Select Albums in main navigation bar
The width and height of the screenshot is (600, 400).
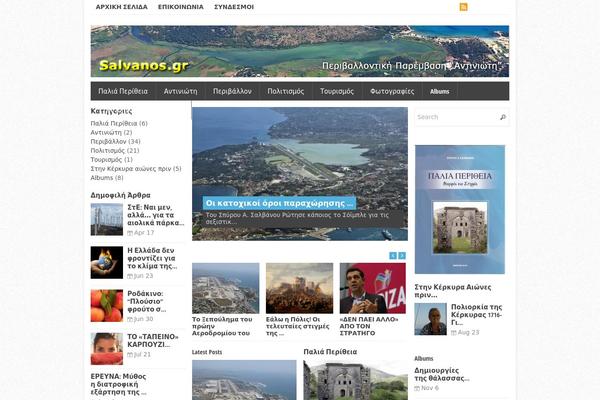coord(440,91)
